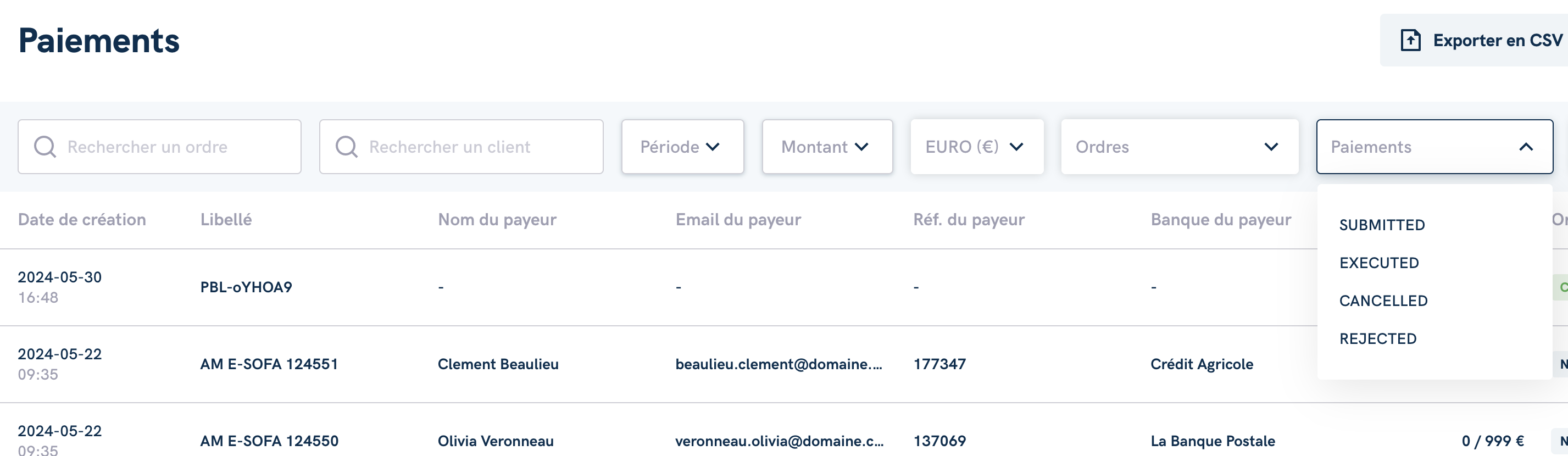Focus the Rechercher un client search field

(x=461, y=147)
